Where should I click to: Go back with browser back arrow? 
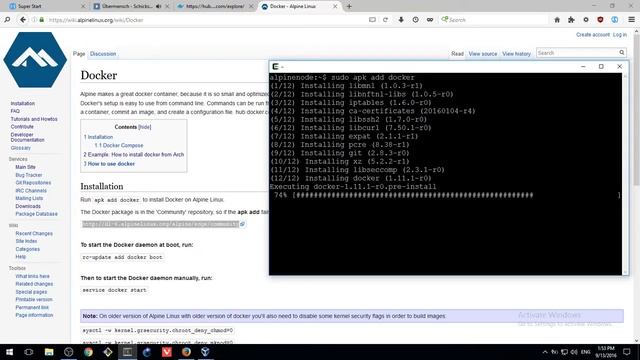click(x=23, y=20)
